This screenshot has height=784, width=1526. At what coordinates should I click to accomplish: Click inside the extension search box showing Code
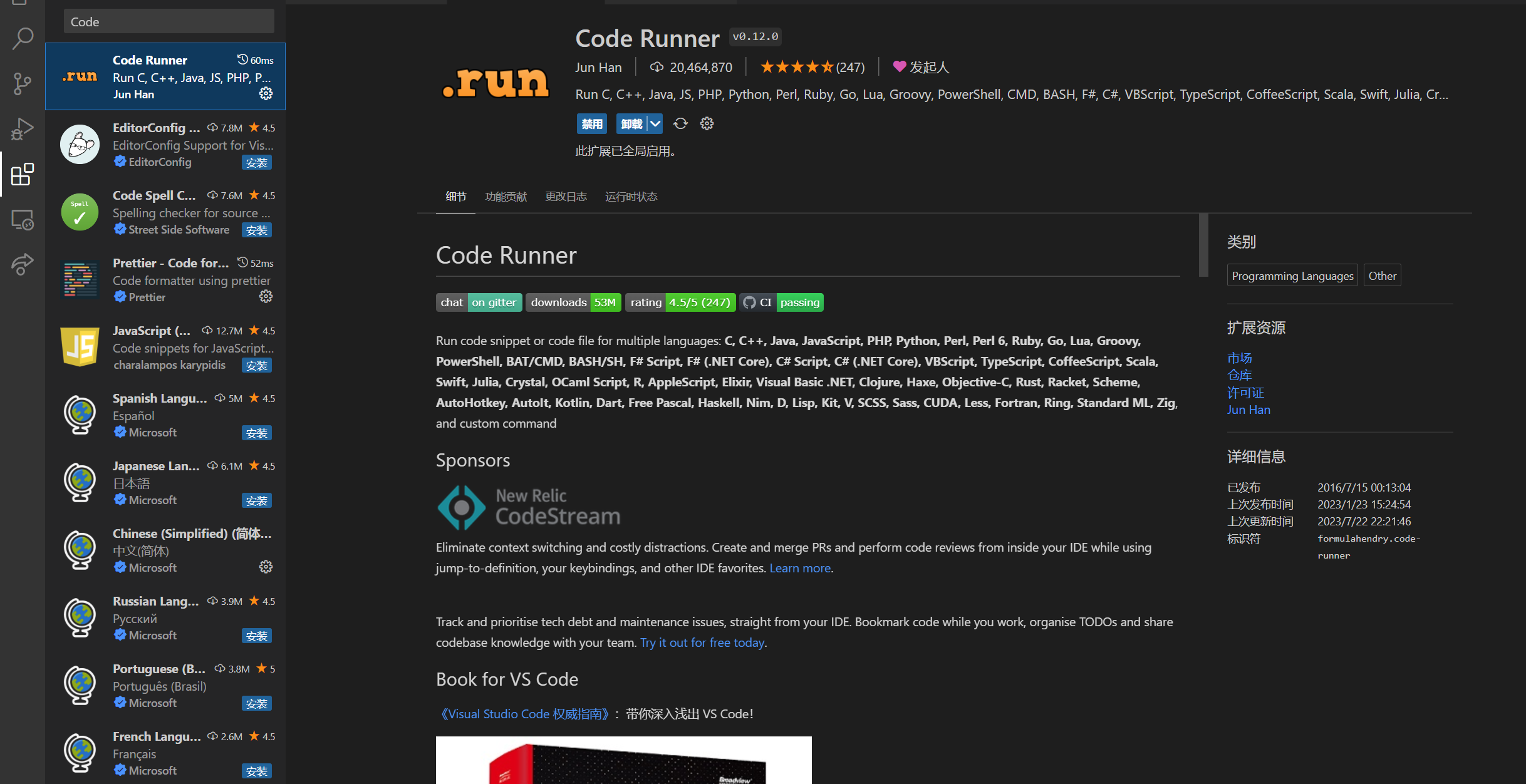[168, 21]
